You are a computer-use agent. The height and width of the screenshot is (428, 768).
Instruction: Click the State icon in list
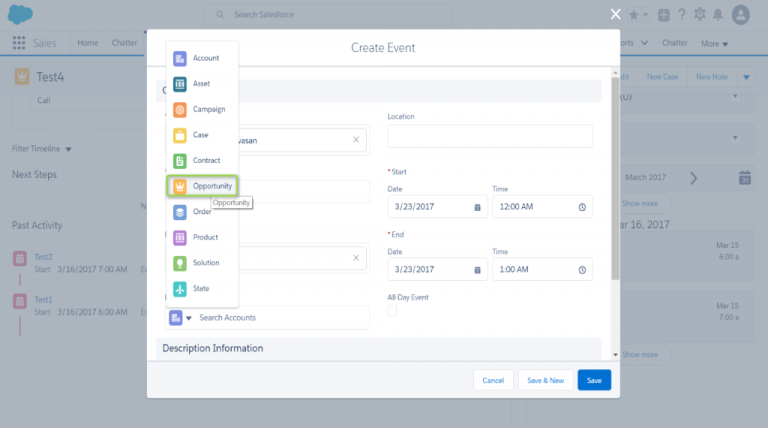click(x=180, y=289)
